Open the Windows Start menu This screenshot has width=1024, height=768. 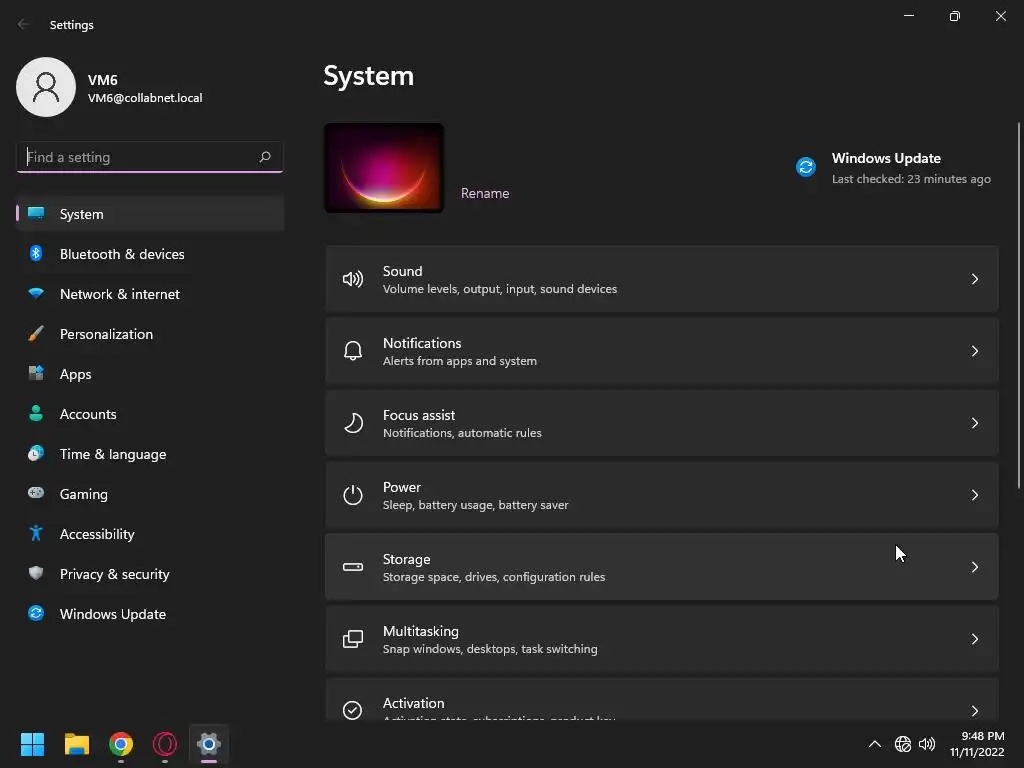(x=32, y=744)
